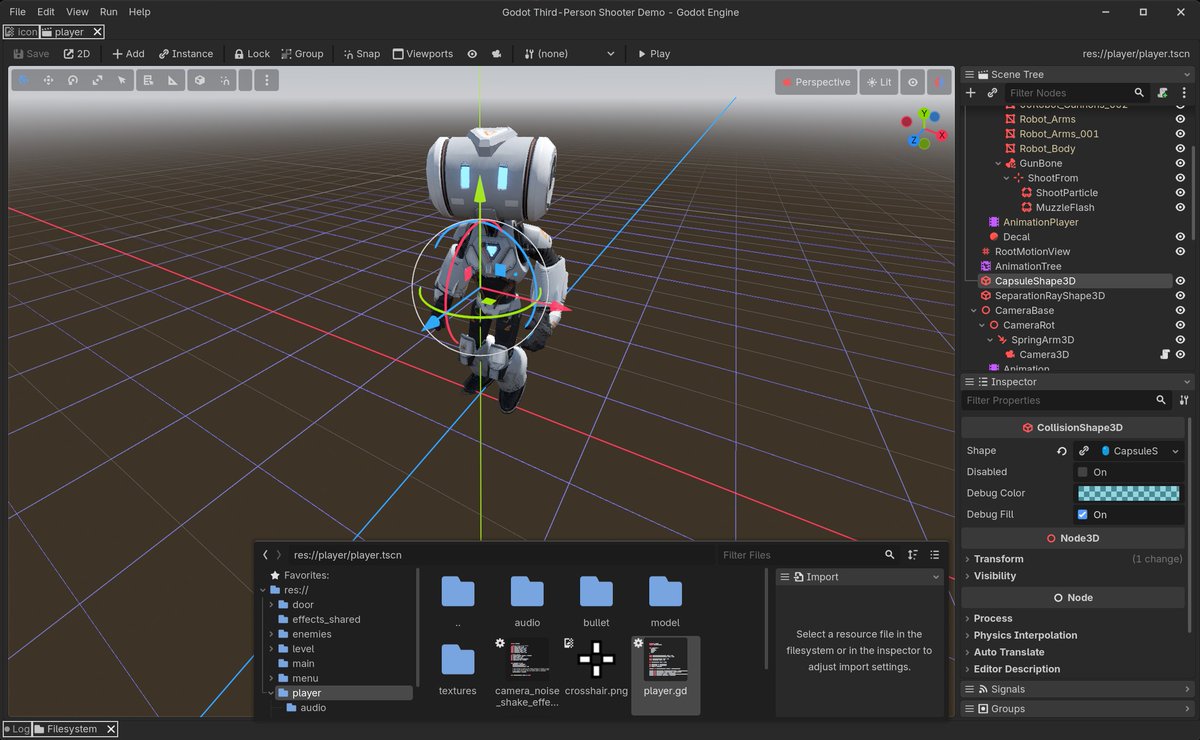1200x740 pixels.
Task: Open the Scene Tree three-dot options menu
Action: (1184, 93)
